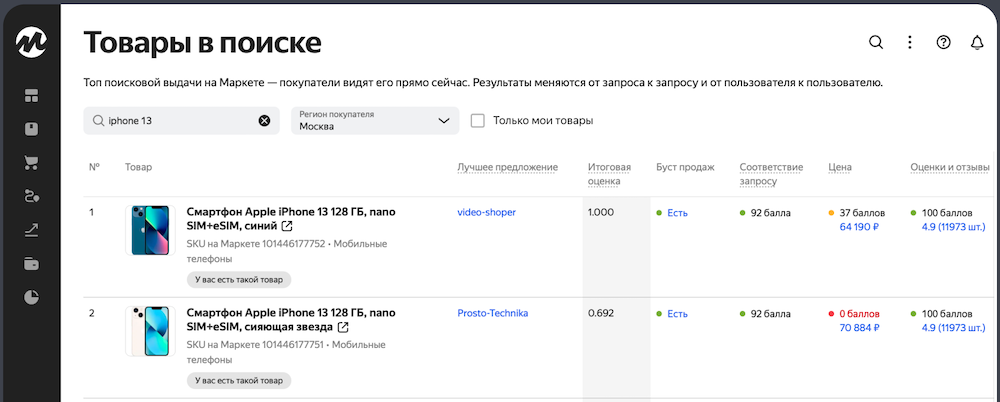Open the help question mark icon
The height and width of the screenshot is (402, 1000).
tap(943, 42)
